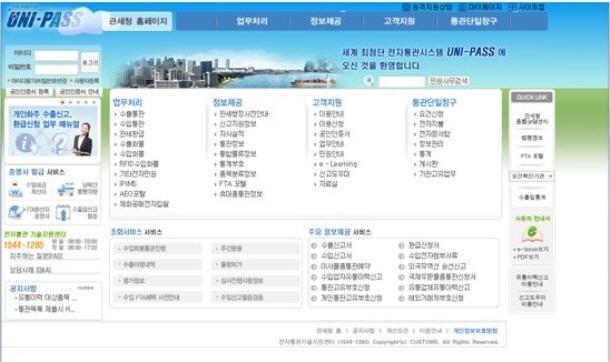The image size is (610, 362).
Task: Click the magnifier search icon
Action: click(369, 81)
